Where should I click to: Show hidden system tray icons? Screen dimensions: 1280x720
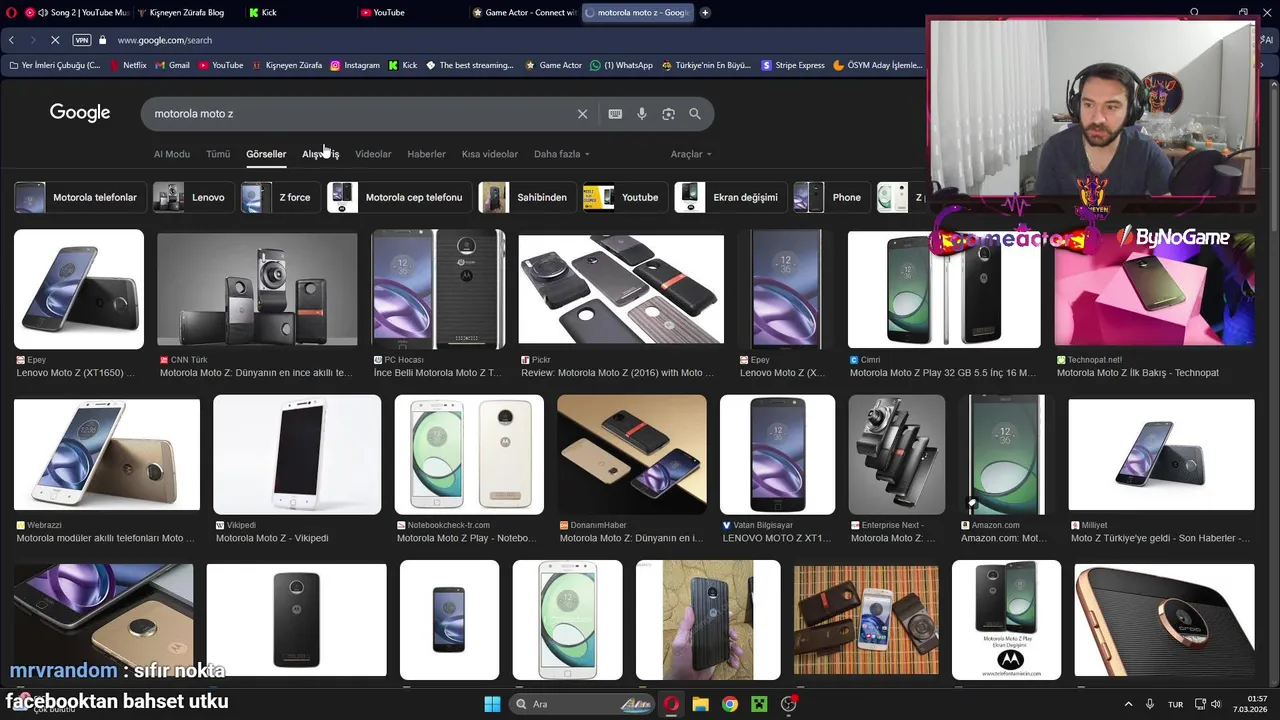pyautogui.click(x=1128, y=704)
